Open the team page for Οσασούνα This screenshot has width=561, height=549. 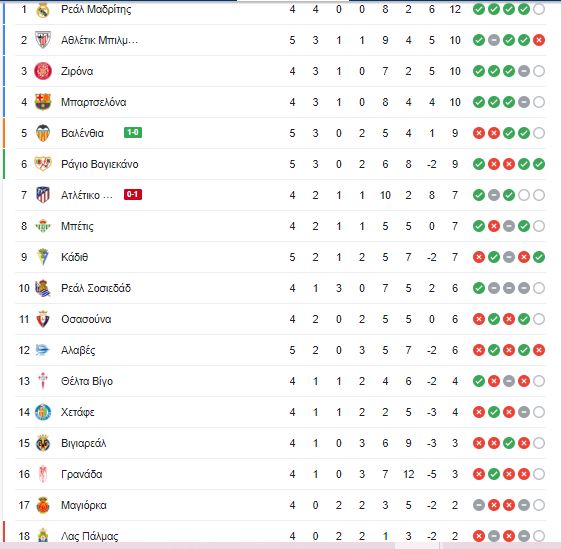[86, 319]
